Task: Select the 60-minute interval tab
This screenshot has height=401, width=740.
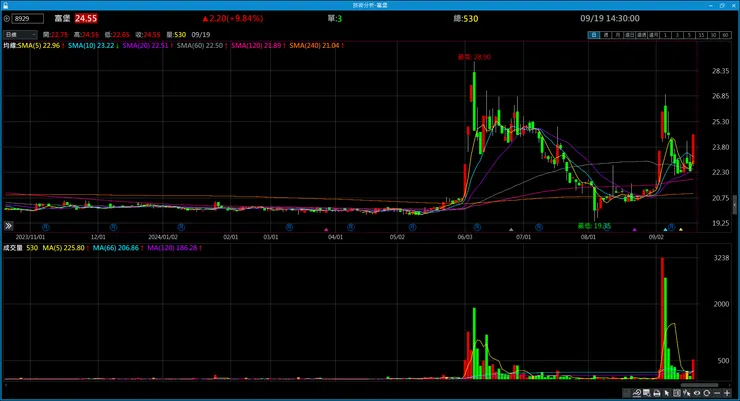Action: (725, 35)
